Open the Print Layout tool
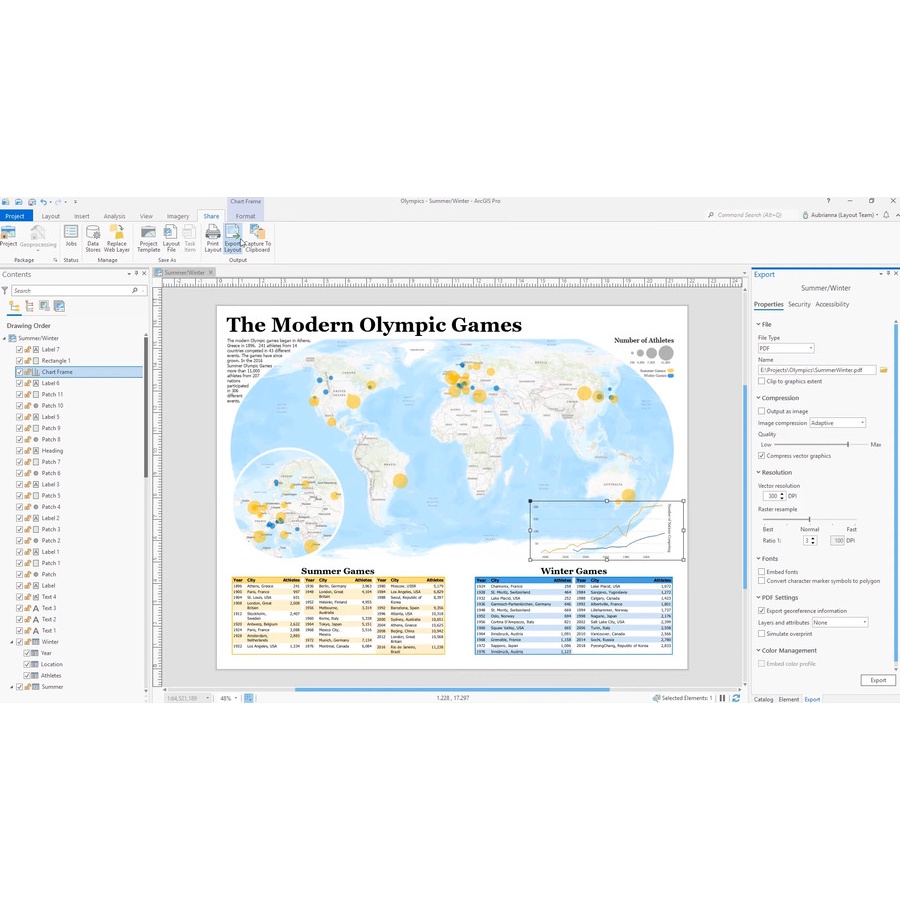Viewport: 900px width, 900px height. [212, 238]
